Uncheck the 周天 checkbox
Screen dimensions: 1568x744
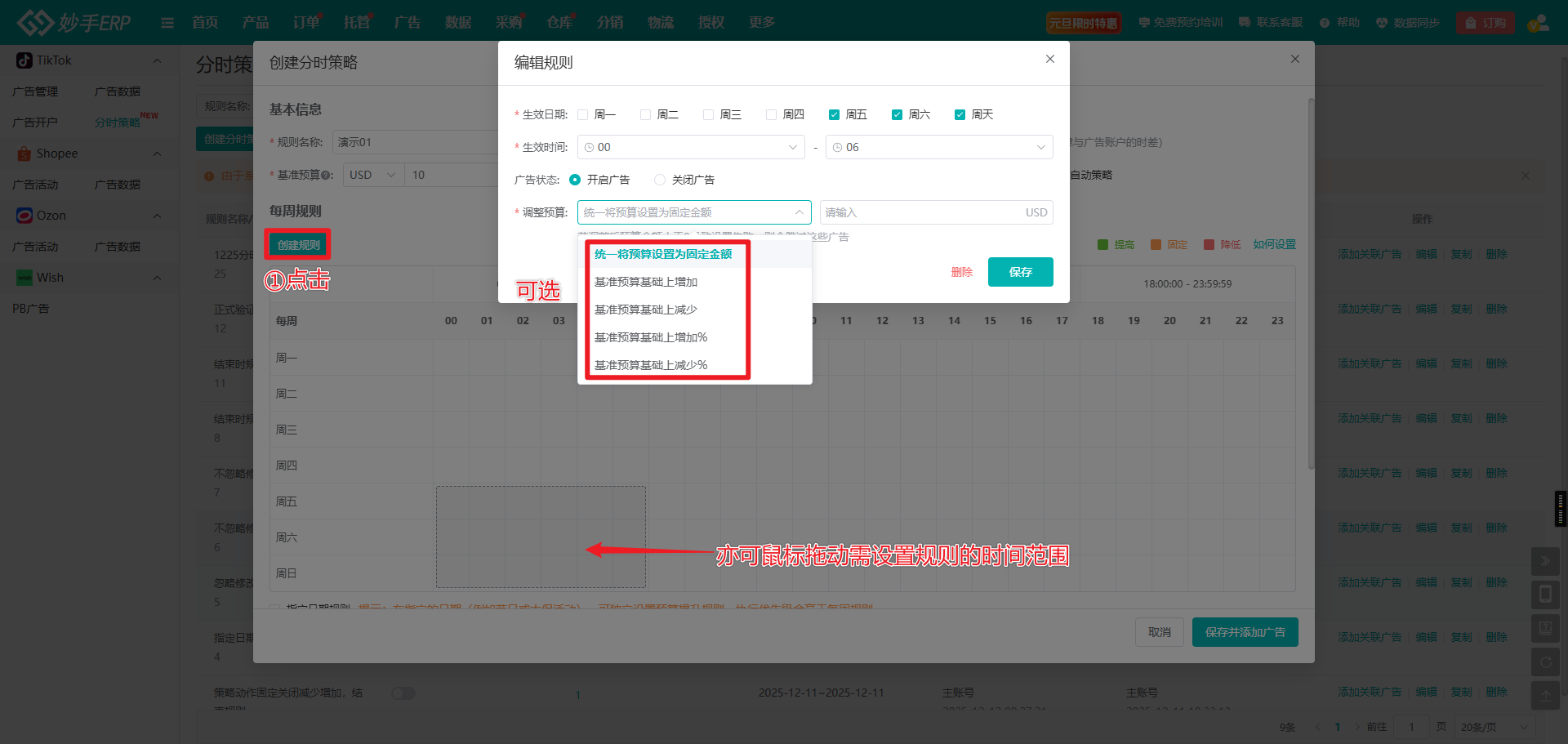click(960, 115)
